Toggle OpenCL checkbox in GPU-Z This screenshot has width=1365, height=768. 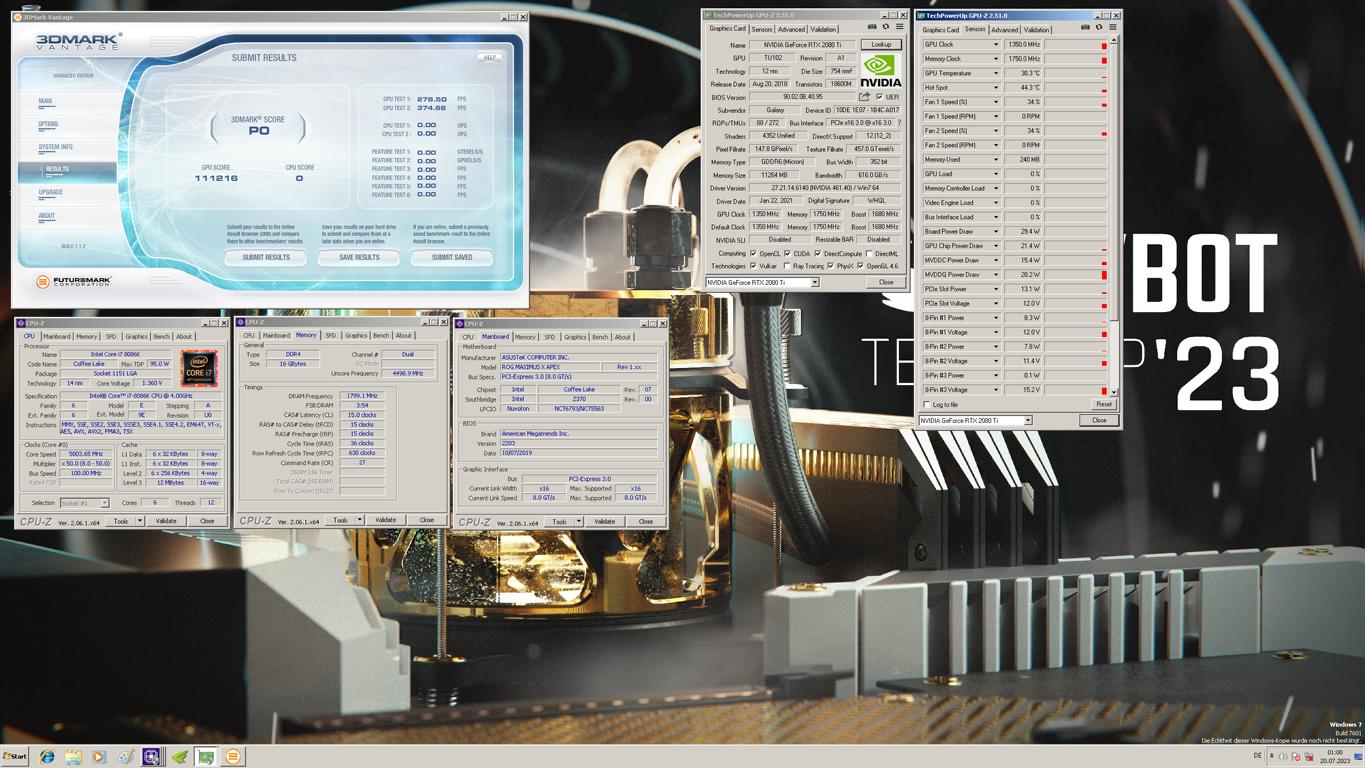click(753, 253)
